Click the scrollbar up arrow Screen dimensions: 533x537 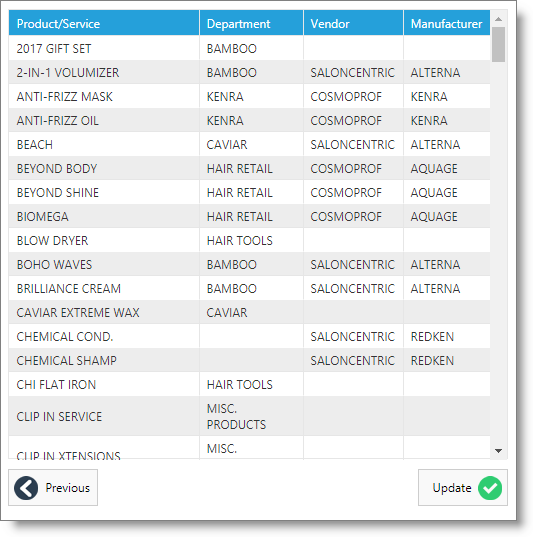[498, 19]
